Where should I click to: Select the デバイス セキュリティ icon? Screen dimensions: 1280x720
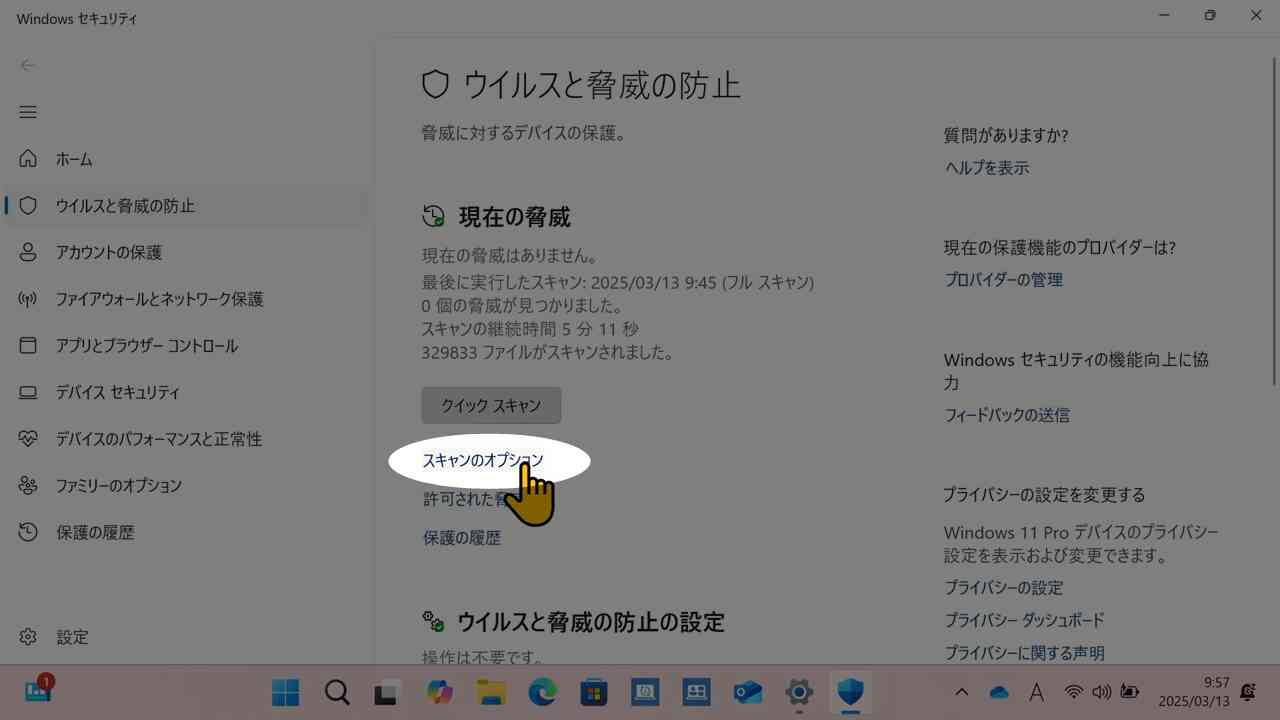click(28, 392)
